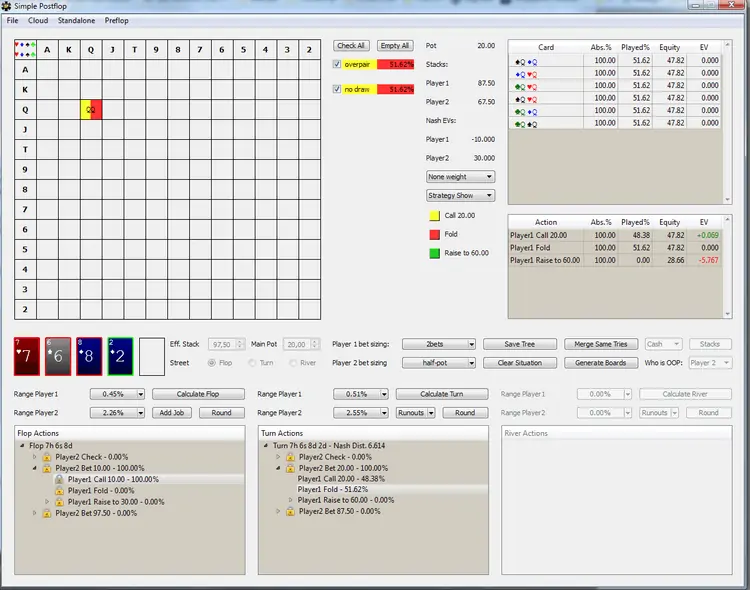This screenshot has width=750, height=590.
Task: Select the Turn street radio button
Action: point(252,363)
